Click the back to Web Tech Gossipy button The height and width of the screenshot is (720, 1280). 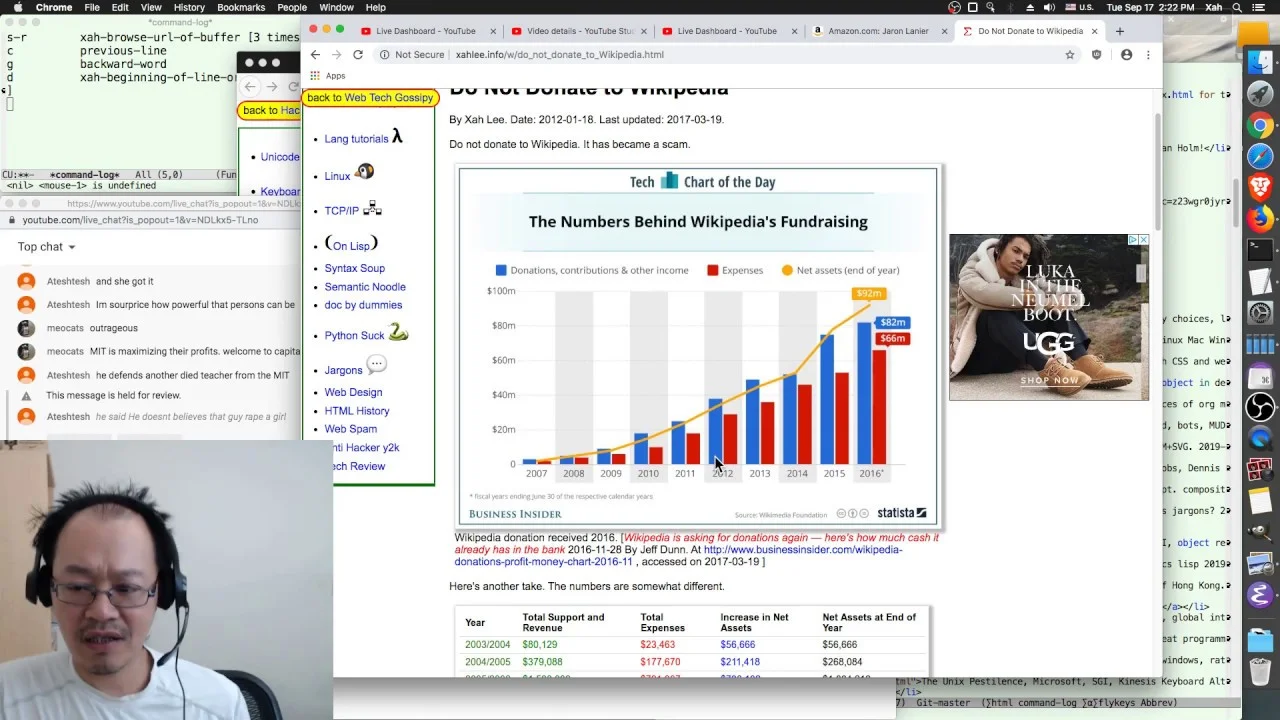[x=370, y=98]
